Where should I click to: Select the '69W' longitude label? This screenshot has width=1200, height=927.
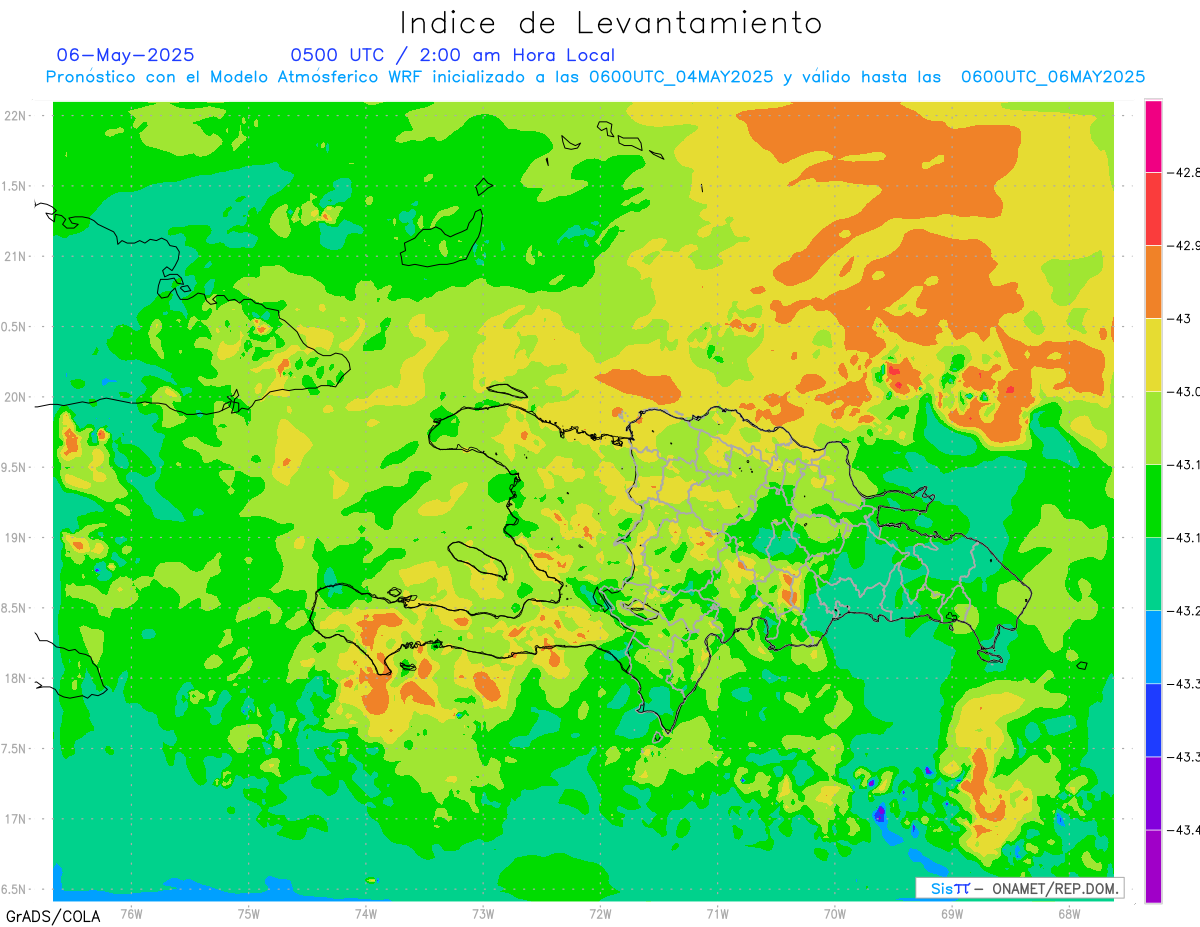pos(952,914)
